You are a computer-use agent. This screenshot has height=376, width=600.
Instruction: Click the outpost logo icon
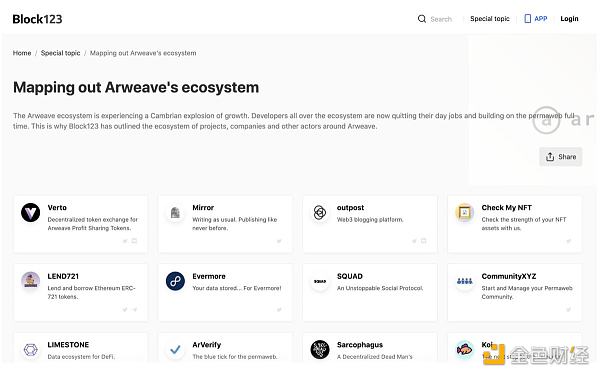[x=320, y=212]
